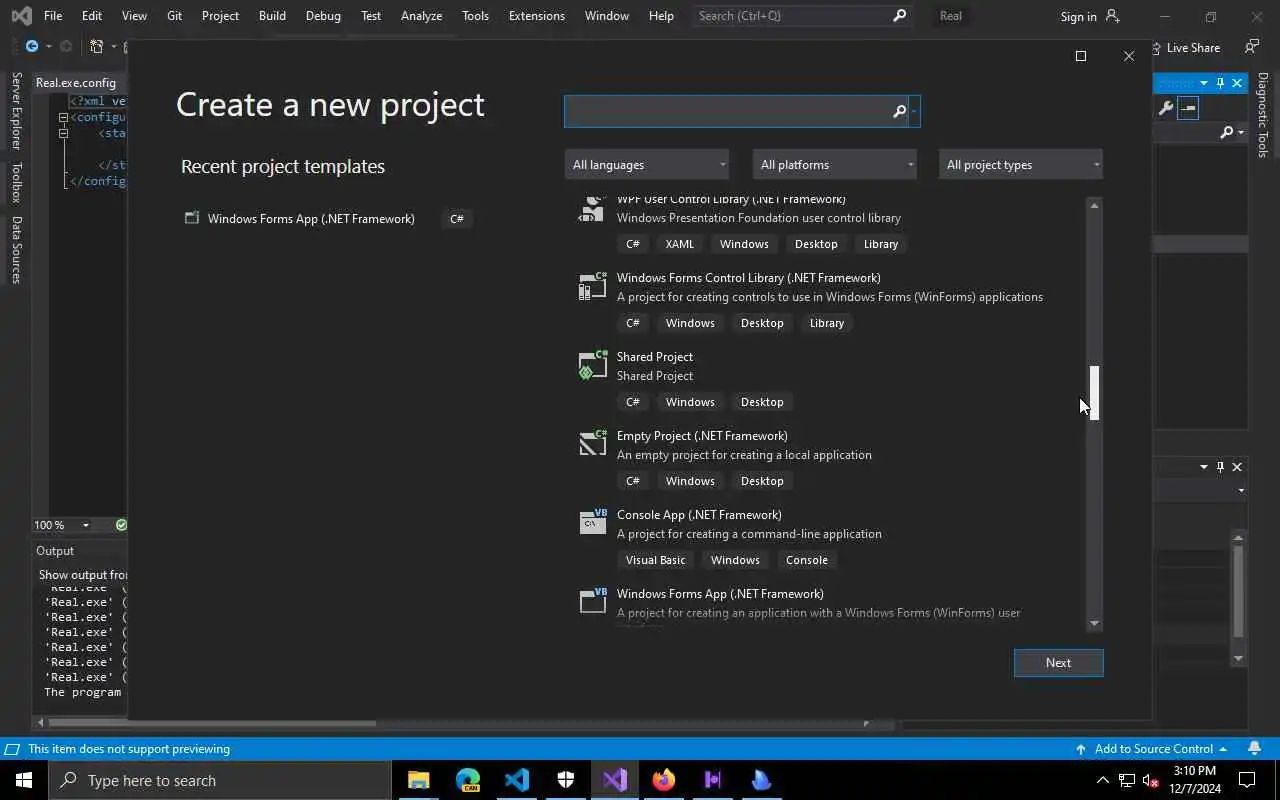Expand the right panel search options arrow
This screenshot has width=1280, height=800.
1241,132
